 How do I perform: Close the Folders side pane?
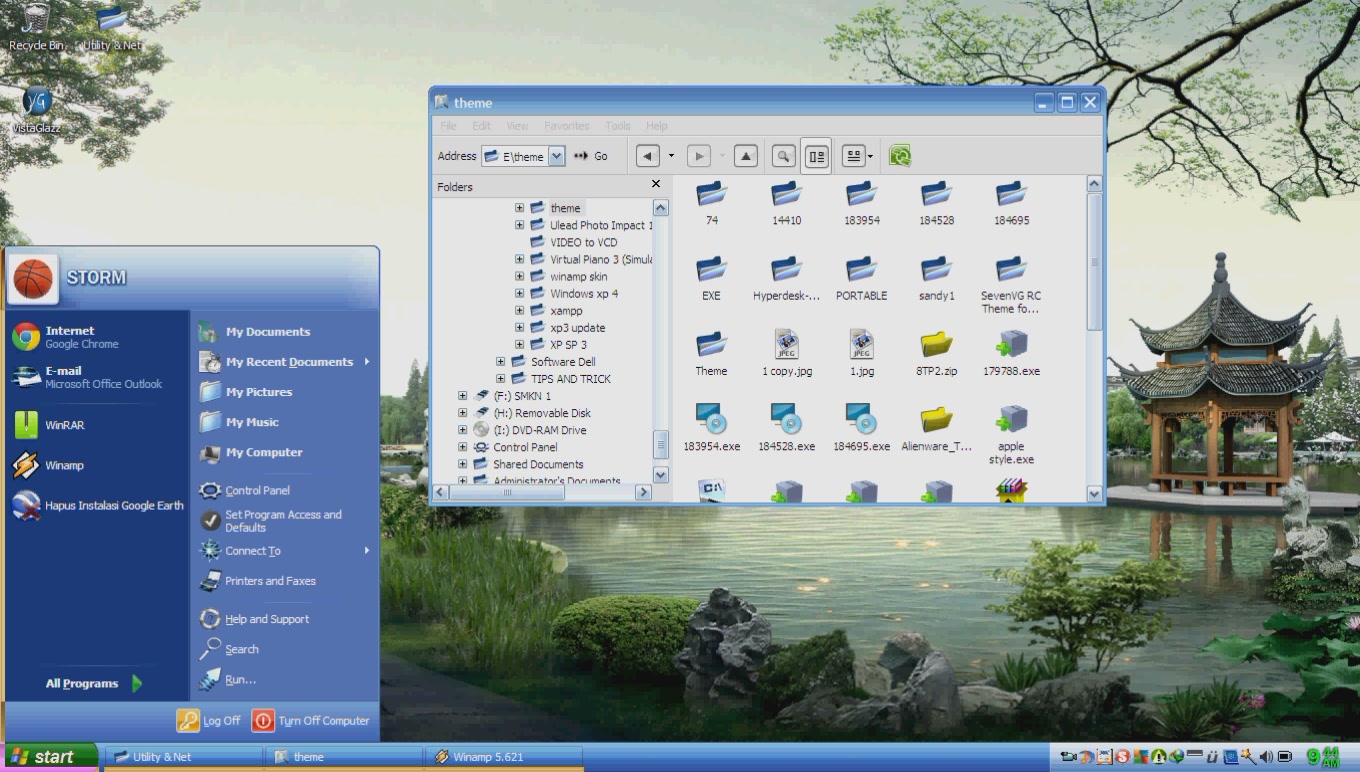pos(656,184)
